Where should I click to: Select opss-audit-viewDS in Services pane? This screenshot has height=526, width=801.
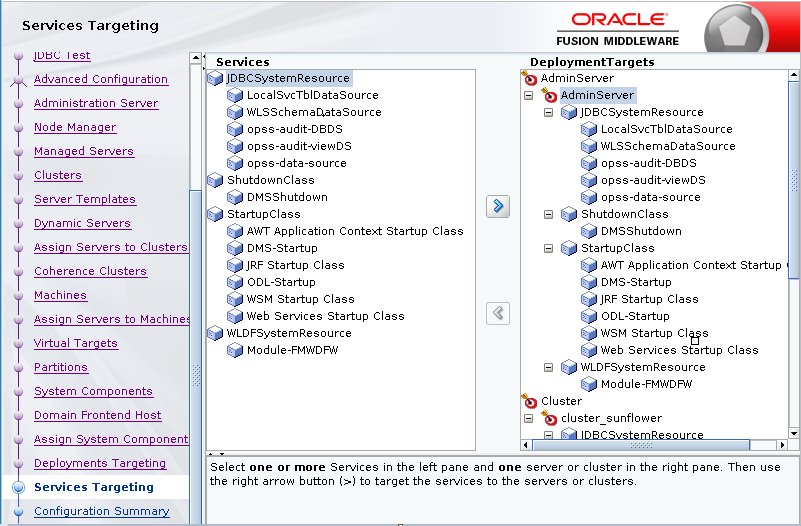click(299, 146)
